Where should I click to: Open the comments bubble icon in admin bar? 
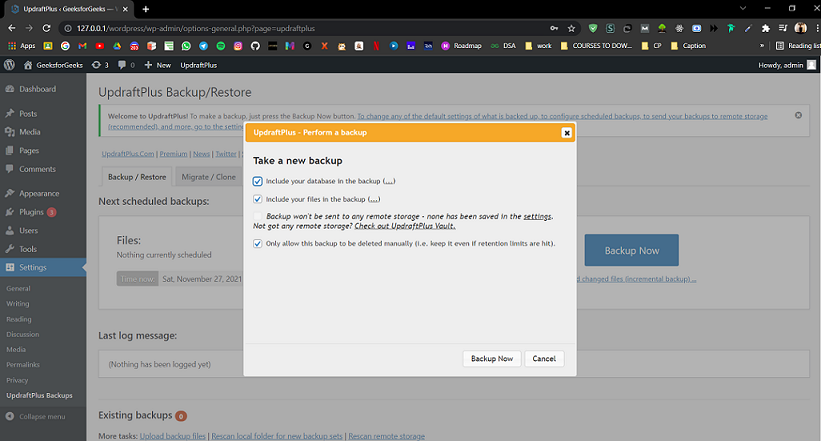(x=126, y=65)
